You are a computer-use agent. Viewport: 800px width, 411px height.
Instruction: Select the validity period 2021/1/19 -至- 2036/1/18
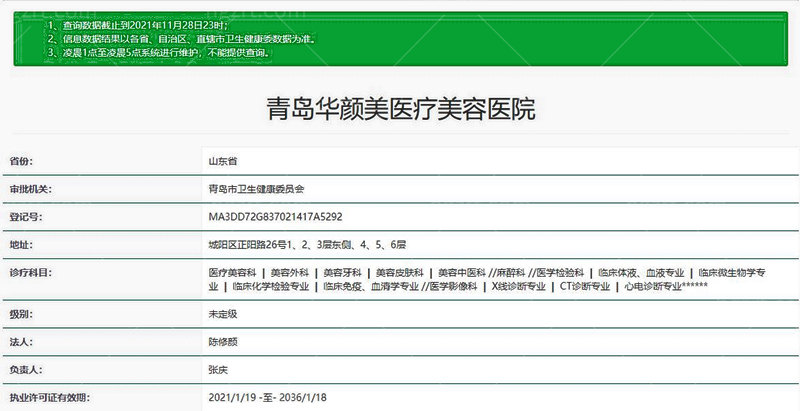click(267, 397)
